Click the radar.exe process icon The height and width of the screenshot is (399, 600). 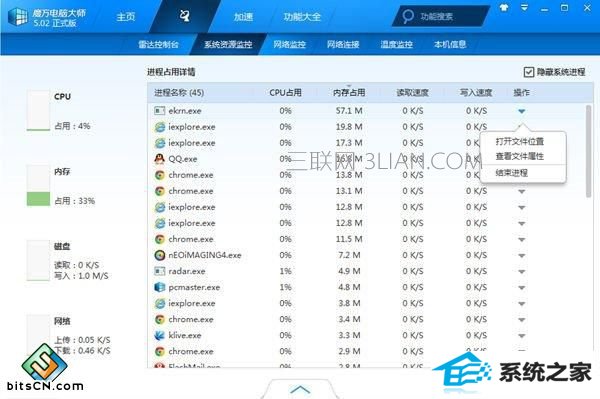pos(159,271)
